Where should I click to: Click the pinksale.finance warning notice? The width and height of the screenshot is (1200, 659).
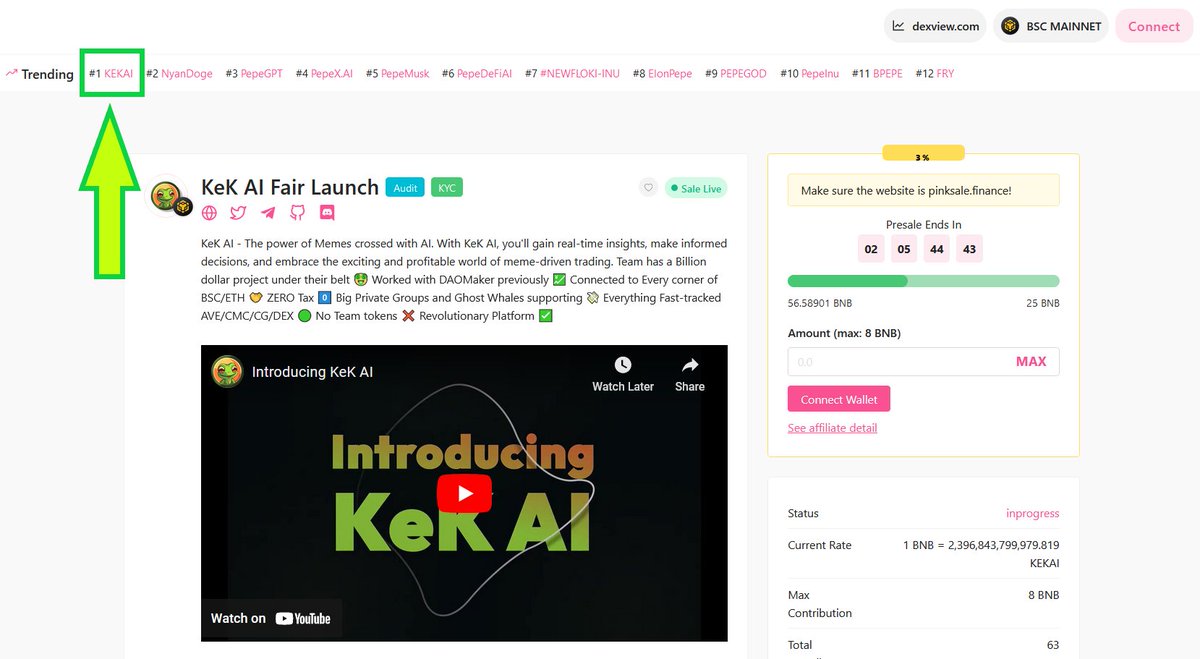click(923, 190)
